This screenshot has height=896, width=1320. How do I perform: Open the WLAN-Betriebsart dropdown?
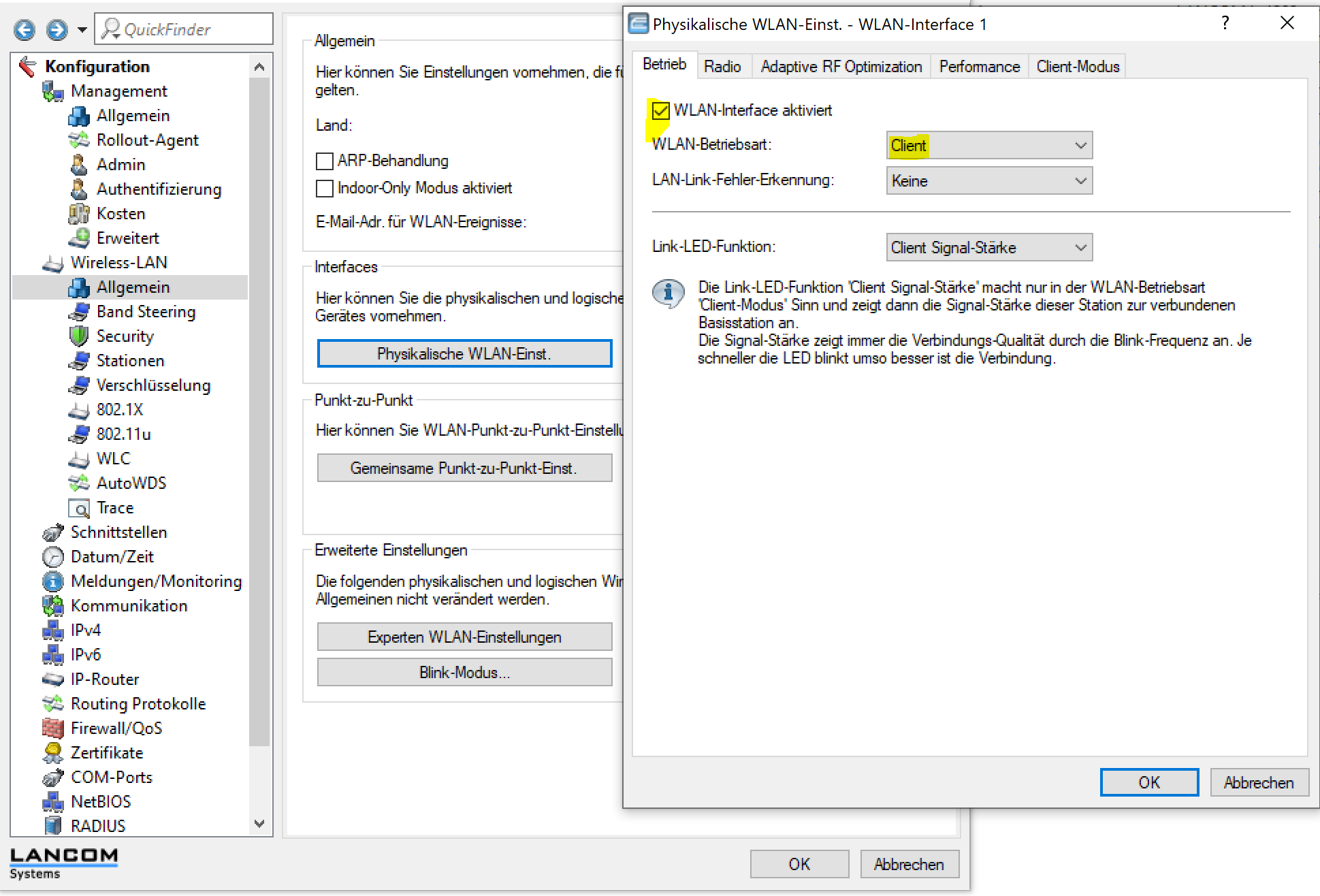989,146
